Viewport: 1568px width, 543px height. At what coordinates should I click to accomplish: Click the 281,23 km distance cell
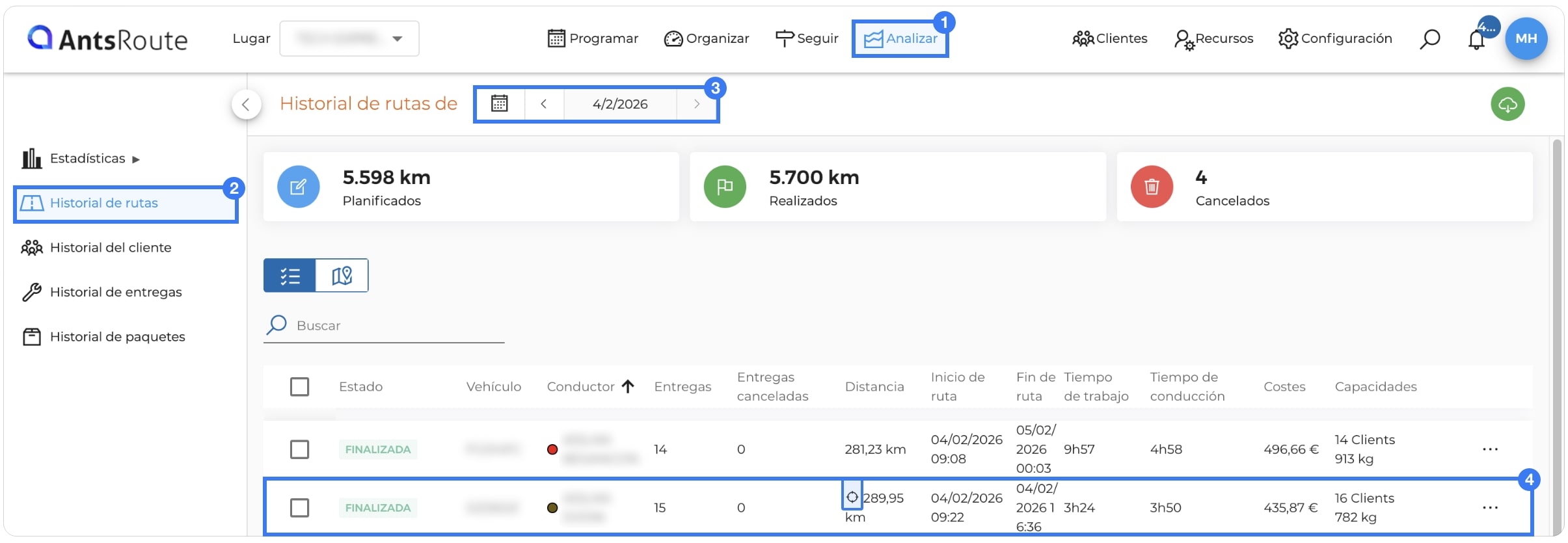pyautogui.click(x=875, y=449)
